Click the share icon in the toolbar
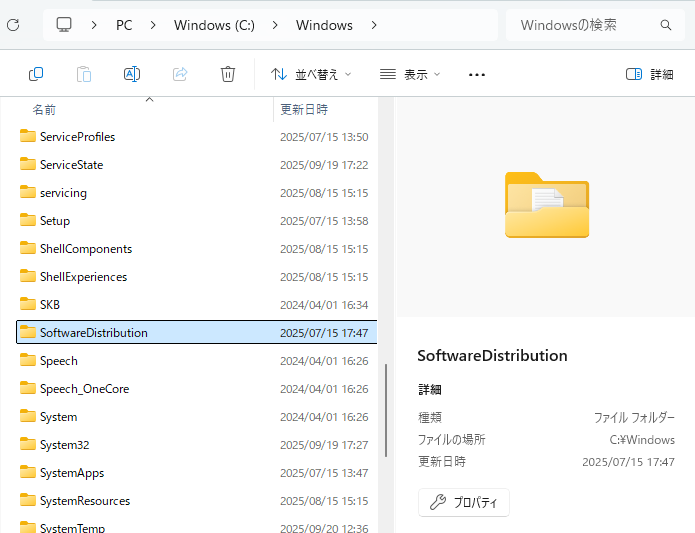695x533 pixels. 180,74
